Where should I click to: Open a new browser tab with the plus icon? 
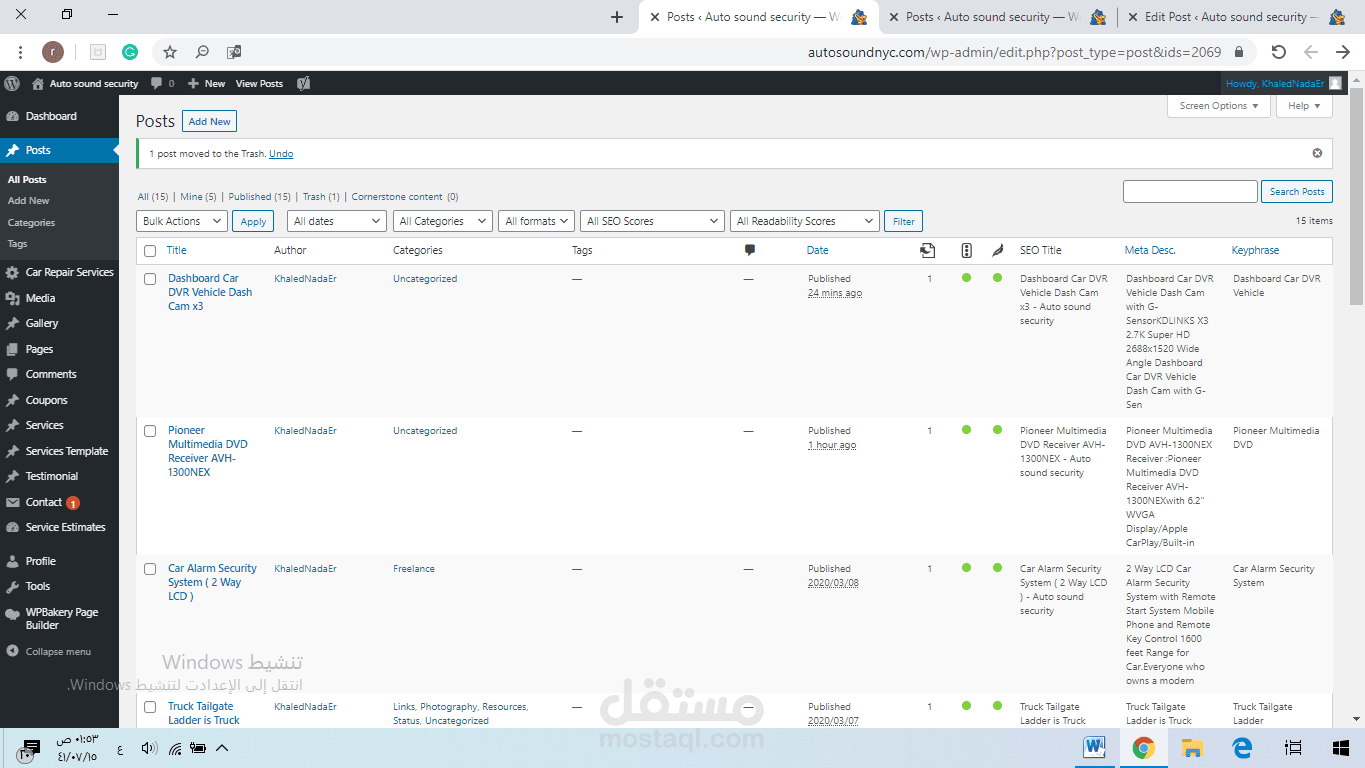tap(617, 17)
